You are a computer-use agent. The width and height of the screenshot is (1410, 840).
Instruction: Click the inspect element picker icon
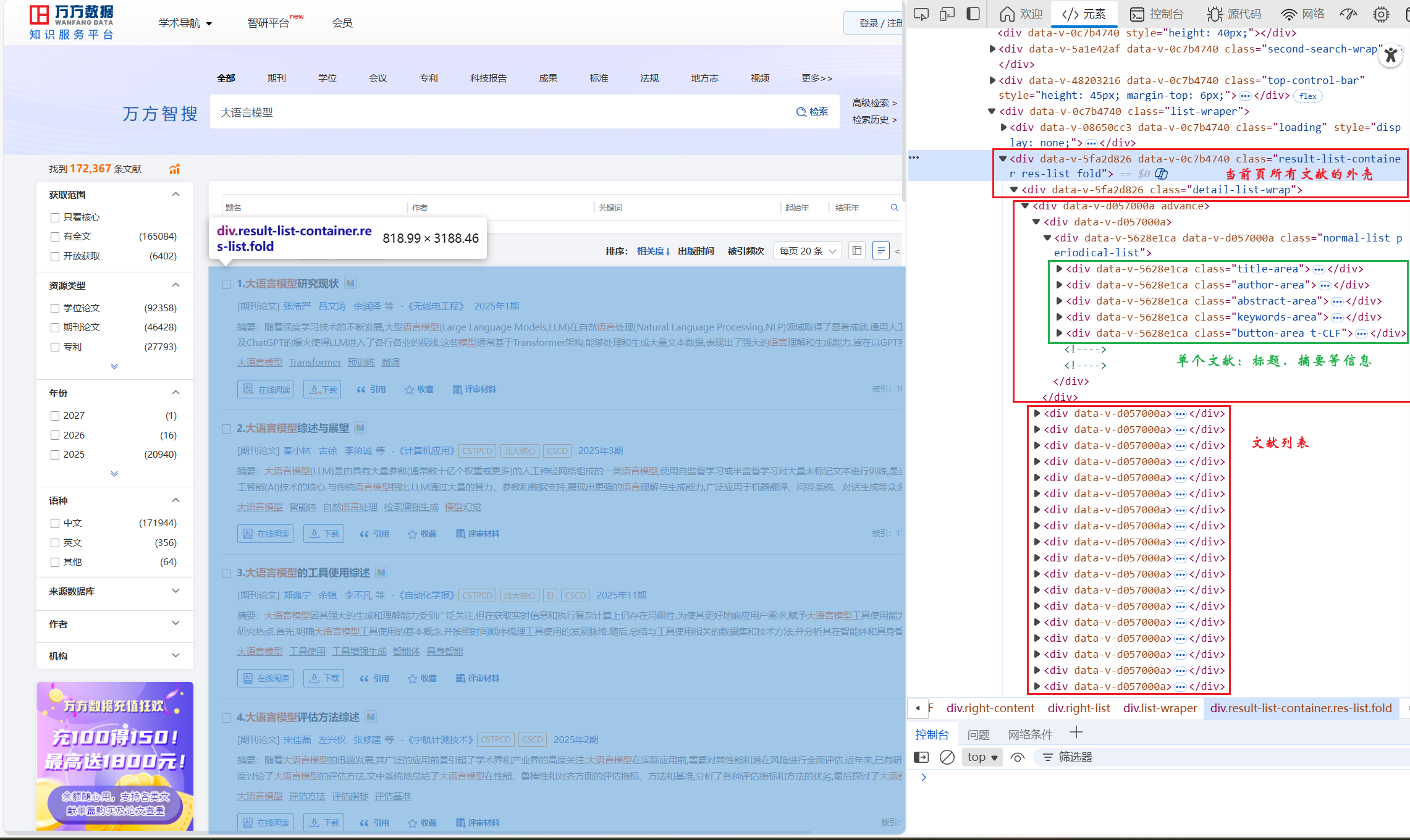(x=921, y=14)
